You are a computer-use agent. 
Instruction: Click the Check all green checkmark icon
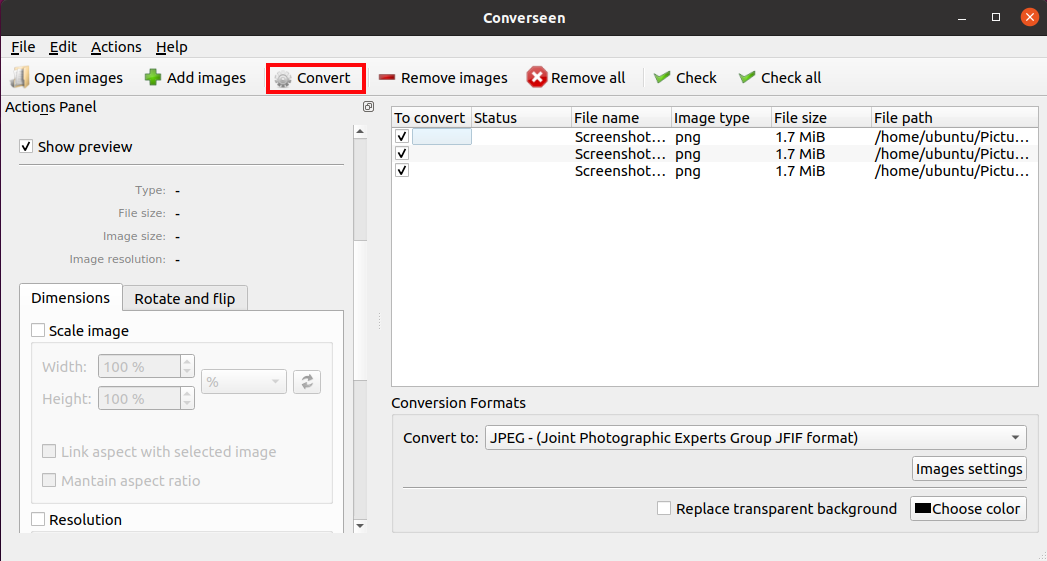pos(747,77)
